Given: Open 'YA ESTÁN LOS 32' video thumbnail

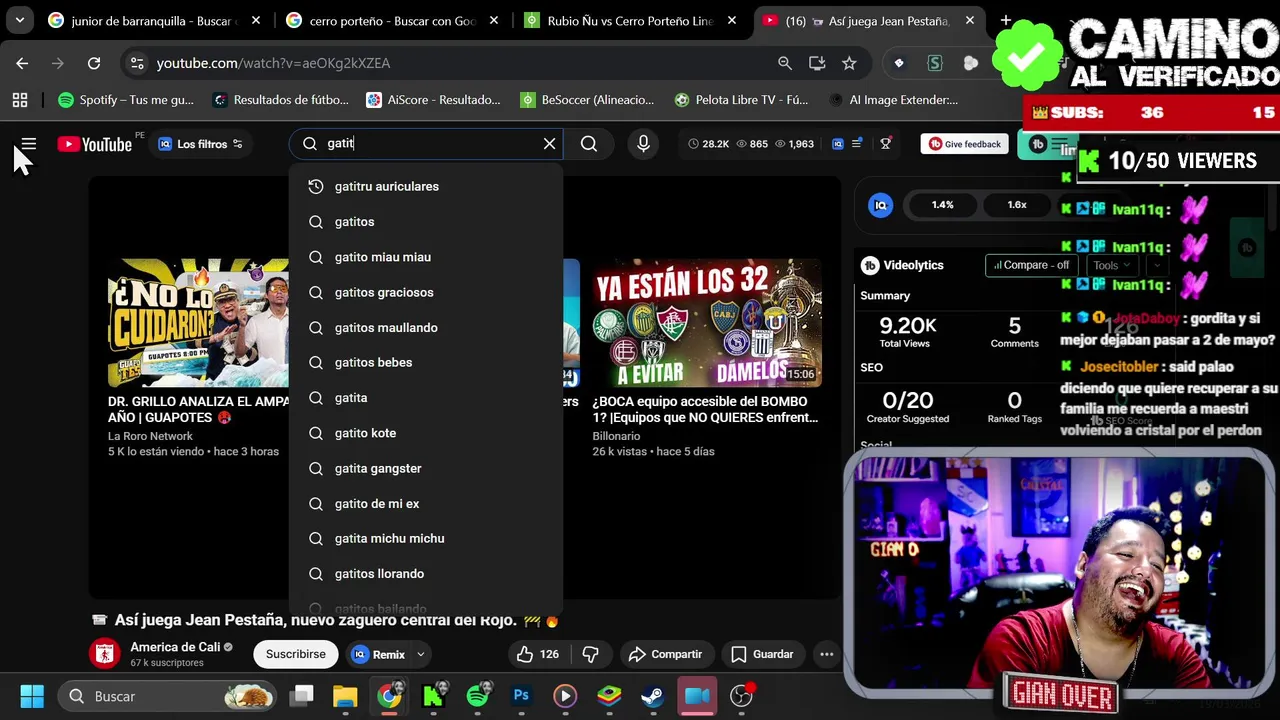Looking at the screenshot, I should (x=706, y=323).
